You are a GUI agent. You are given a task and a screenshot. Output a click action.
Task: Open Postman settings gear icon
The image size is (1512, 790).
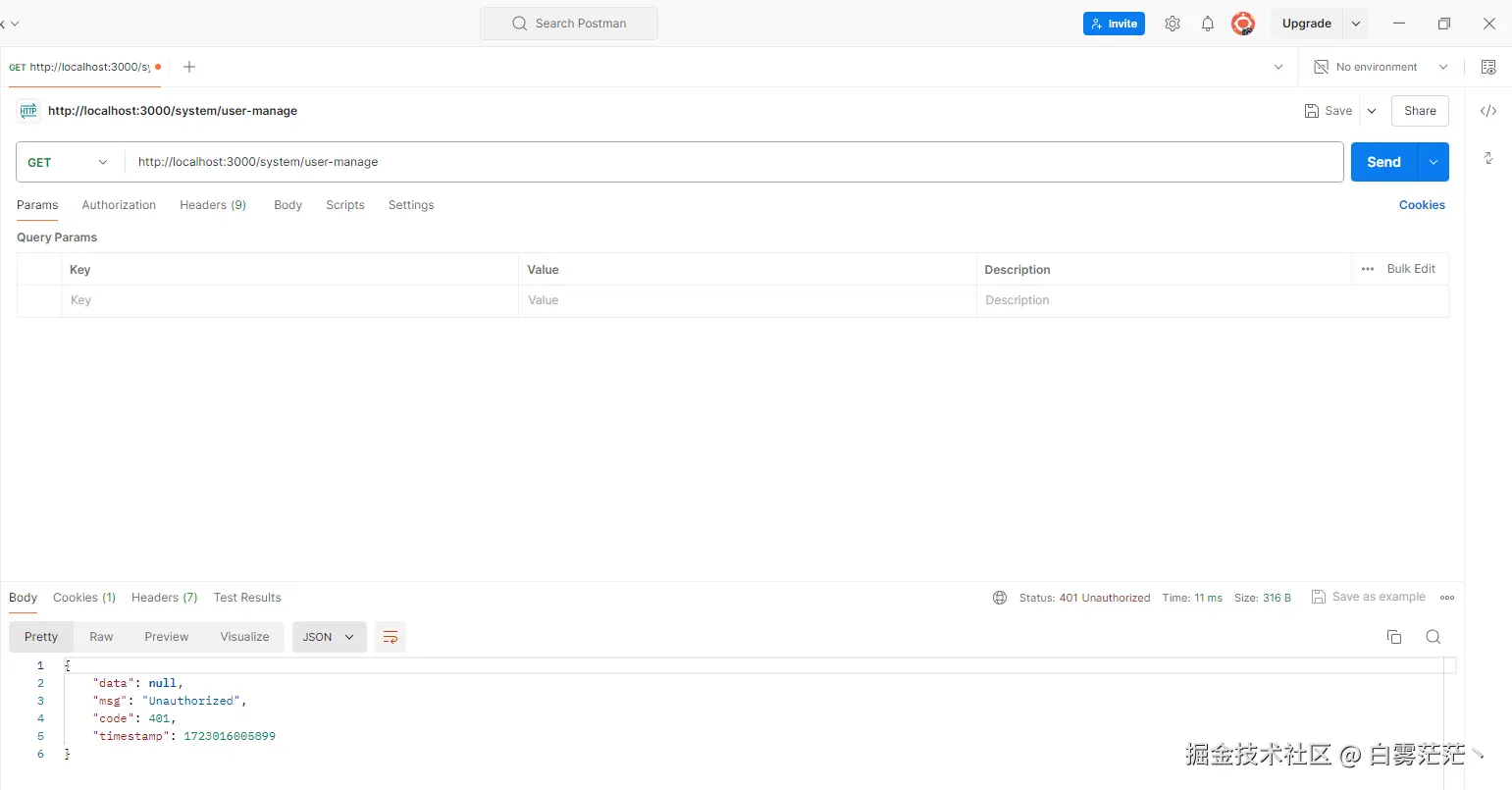1173,24
